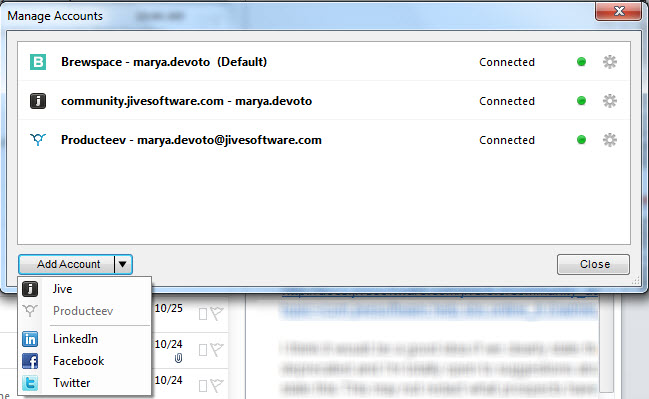Click the greyed Producteev icon in menu
The width and height of the screenshot is (649, 399).
tap(30, 310)
